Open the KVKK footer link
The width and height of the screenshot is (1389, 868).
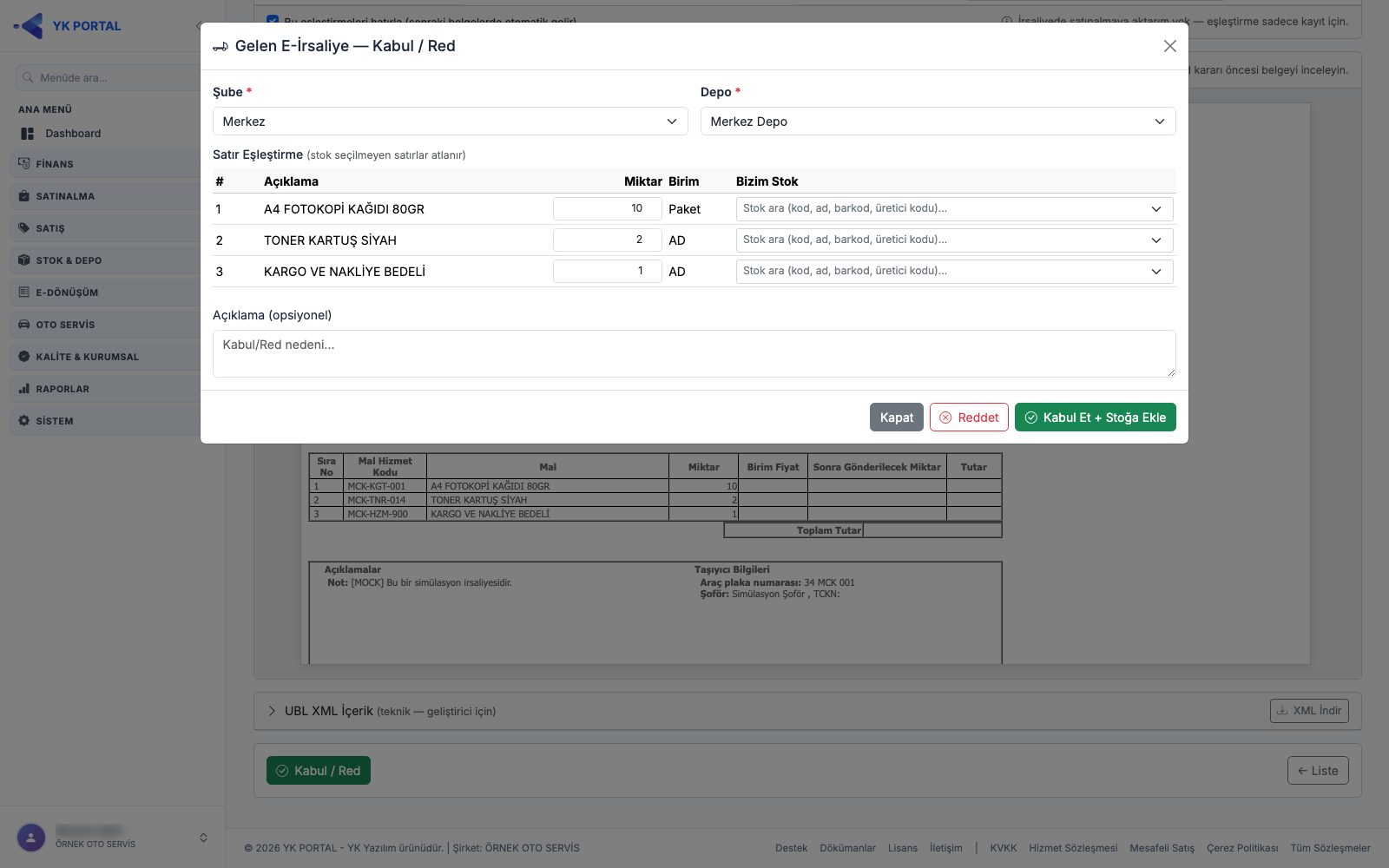click(1004, 848)
